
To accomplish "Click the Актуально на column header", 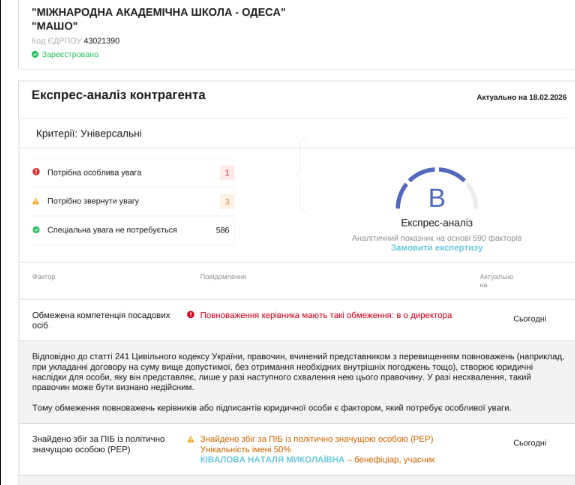I will coord(496,281).
